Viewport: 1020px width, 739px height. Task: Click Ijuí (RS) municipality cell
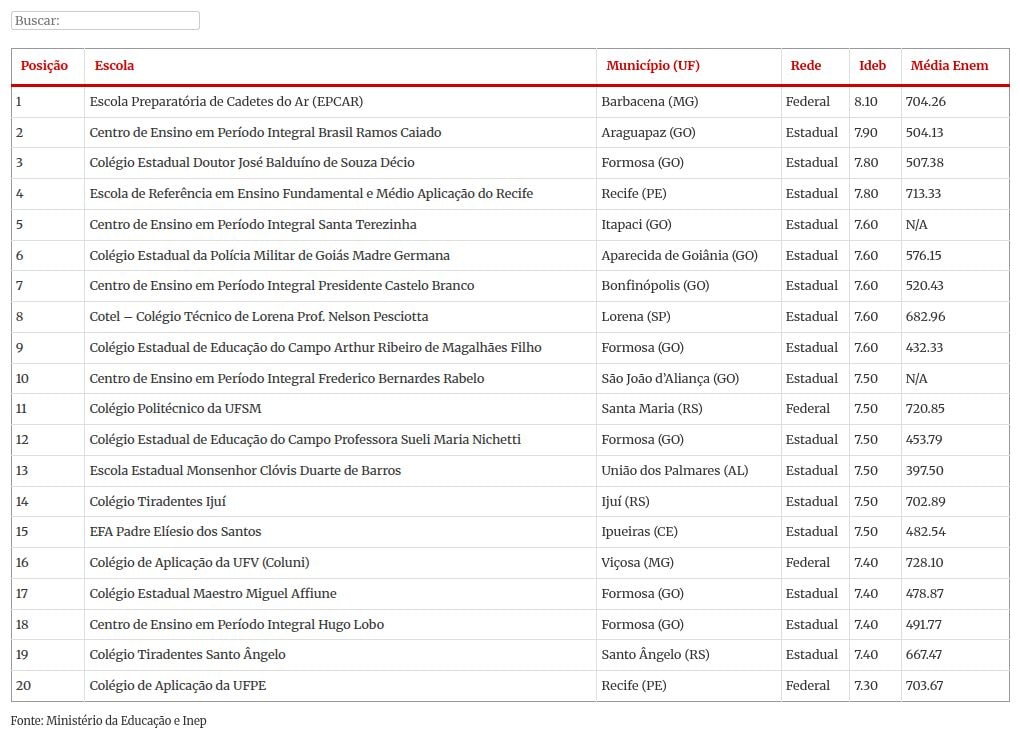pyautogui.click(x=625, y=502)
